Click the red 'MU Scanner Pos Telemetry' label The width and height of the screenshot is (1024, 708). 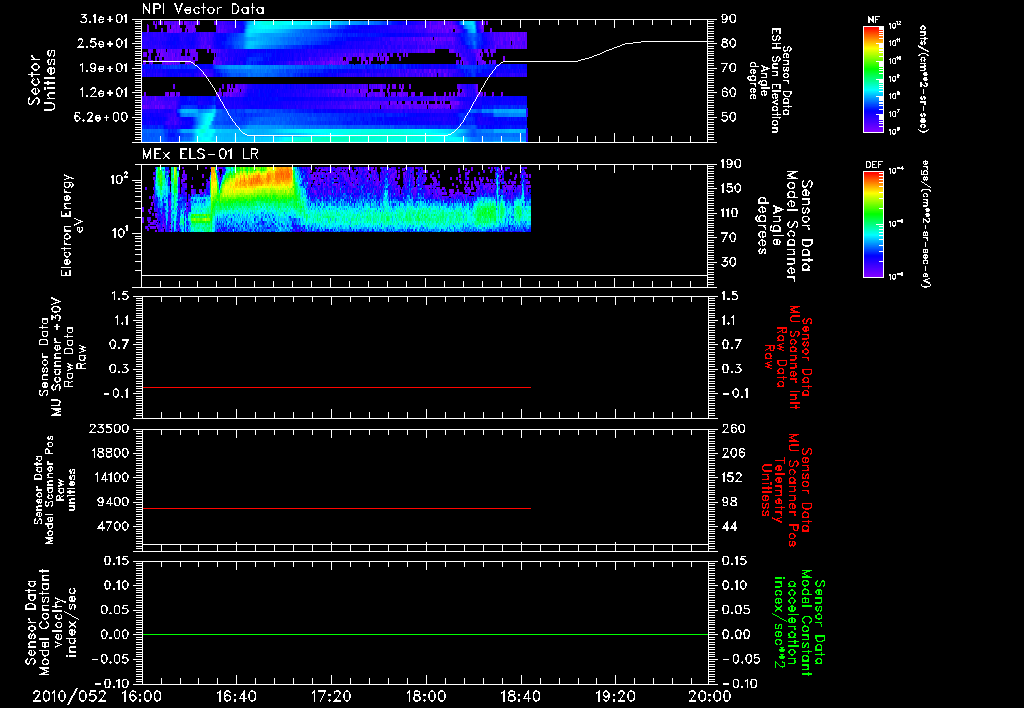coord(786,490)
